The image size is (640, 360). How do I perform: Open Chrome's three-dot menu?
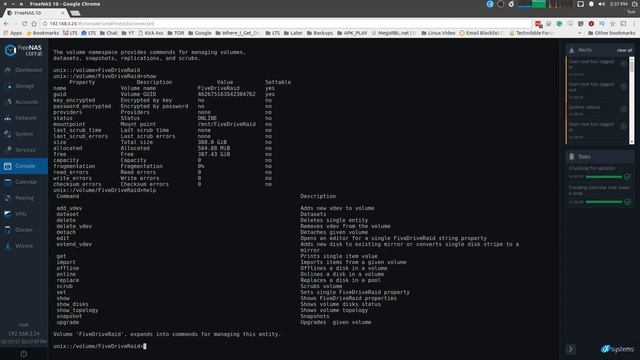pos(634,24)
